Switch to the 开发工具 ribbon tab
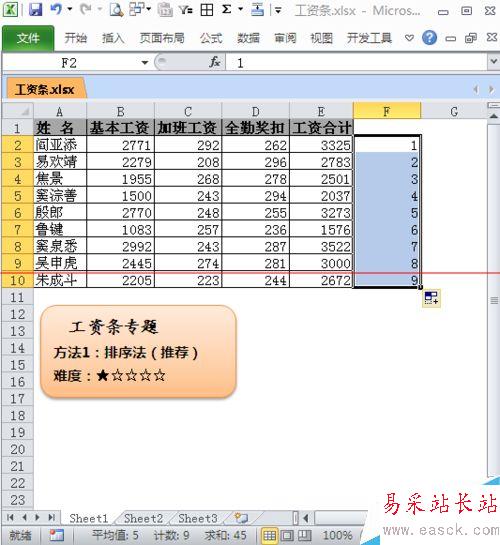This screenshot has height=545, width=500. coord(369,38)
